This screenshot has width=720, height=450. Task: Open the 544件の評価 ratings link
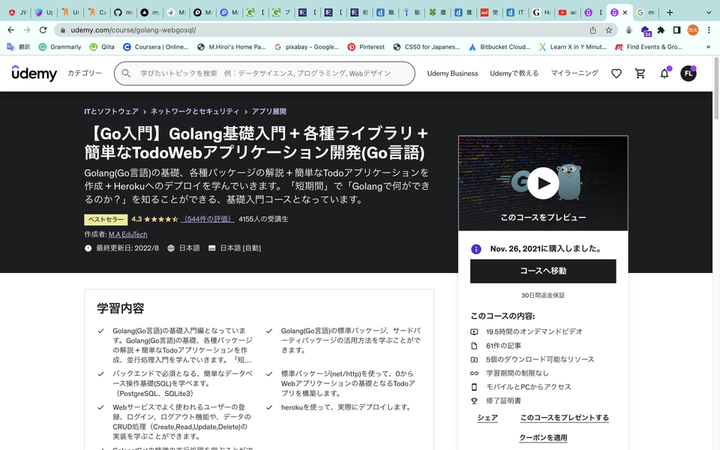(208, 219)
